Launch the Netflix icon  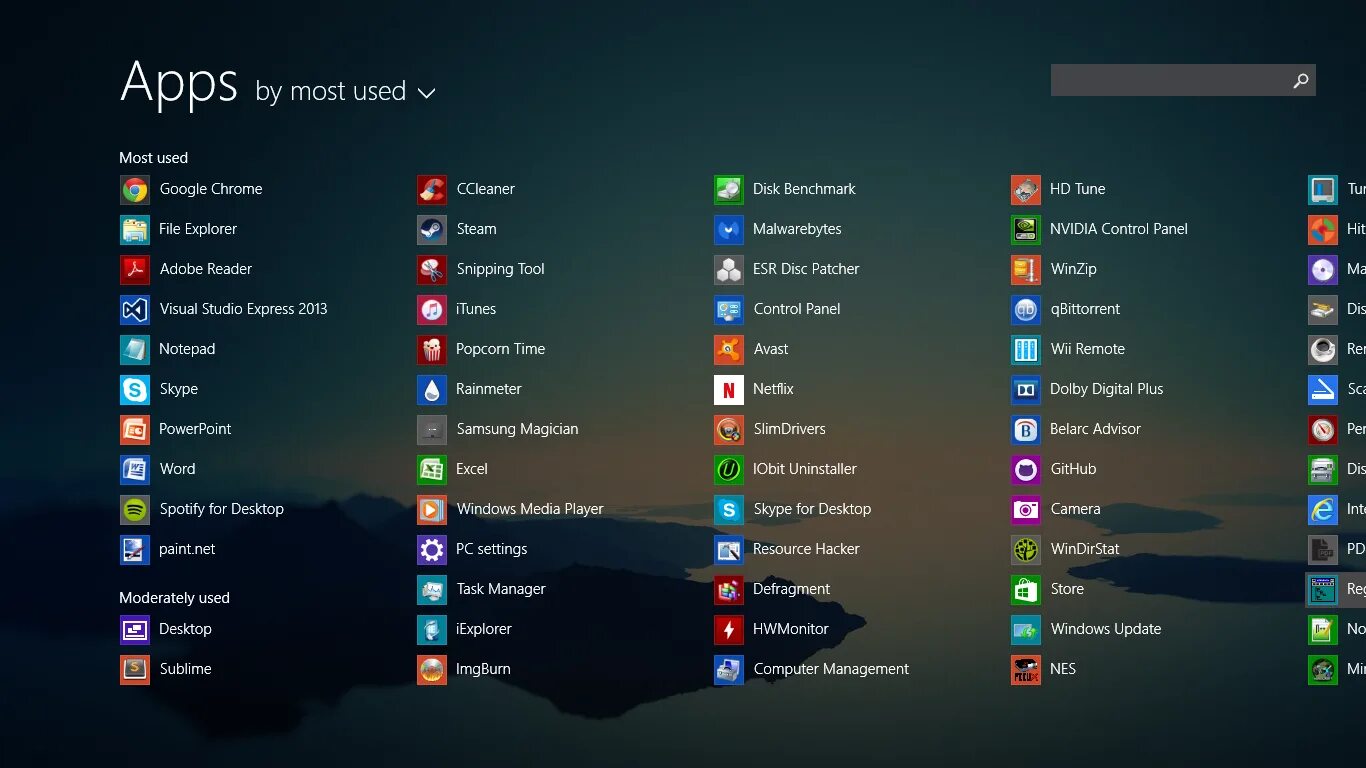click(x=729, y=389)
